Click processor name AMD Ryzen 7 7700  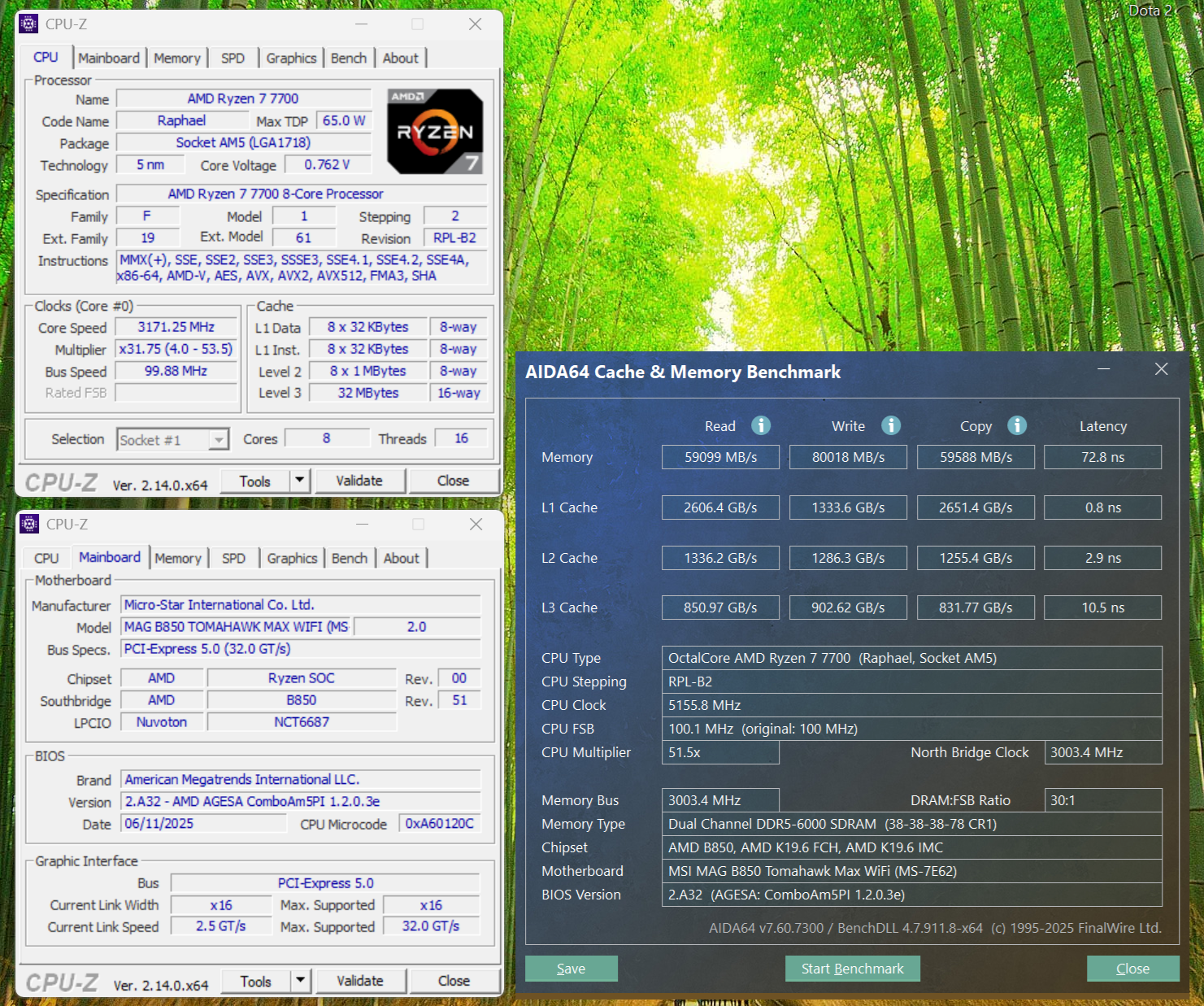[243, 98]
